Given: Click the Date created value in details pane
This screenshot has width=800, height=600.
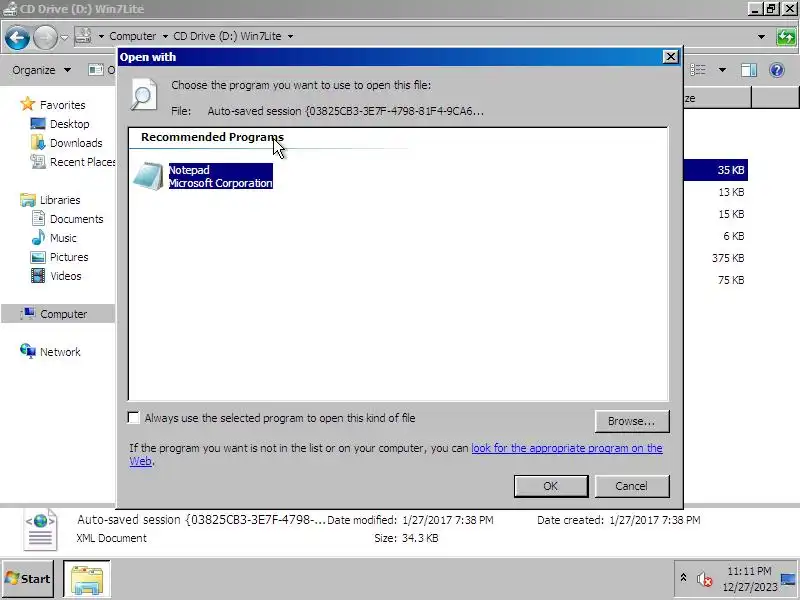Looking at the screenshot, I should [655, 520].
